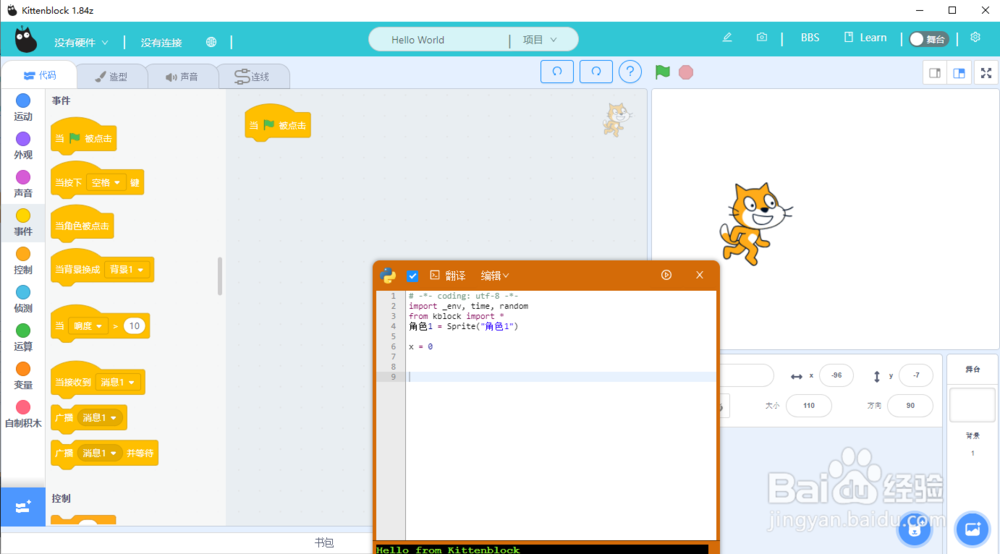The width and height of the screenshot is (1000, 554).
Task: Click the camera screenshot icon
Action: pyautogui.click(x=761, y=38)
